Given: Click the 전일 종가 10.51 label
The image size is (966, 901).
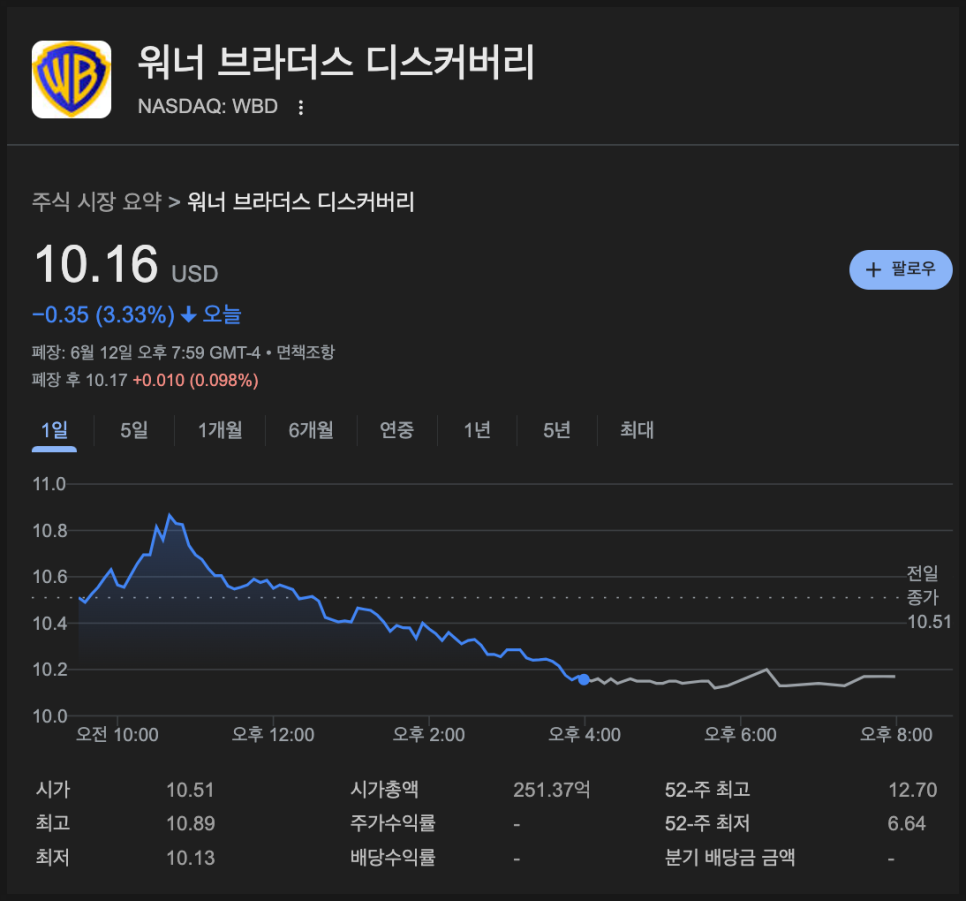Looking at the screenshot, I should tap(928, 597).
